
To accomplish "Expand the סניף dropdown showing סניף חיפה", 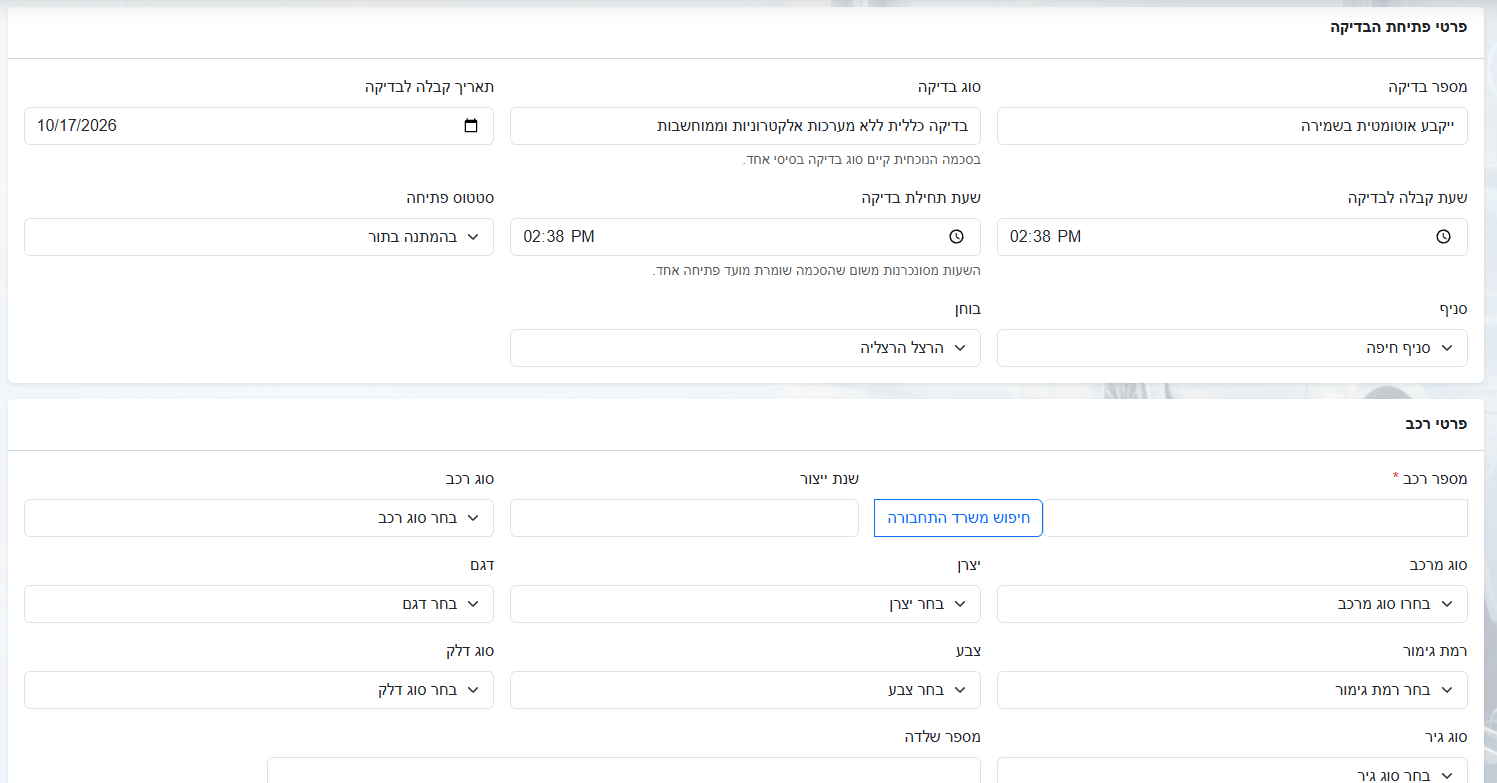I will point(1232,348).
